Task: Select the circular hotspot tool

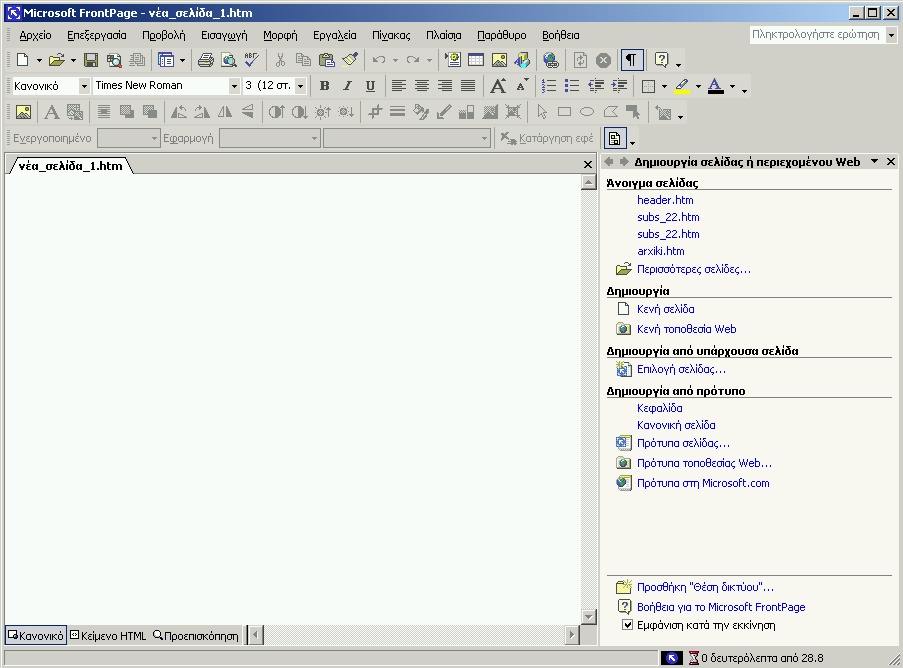Action: 587,112
